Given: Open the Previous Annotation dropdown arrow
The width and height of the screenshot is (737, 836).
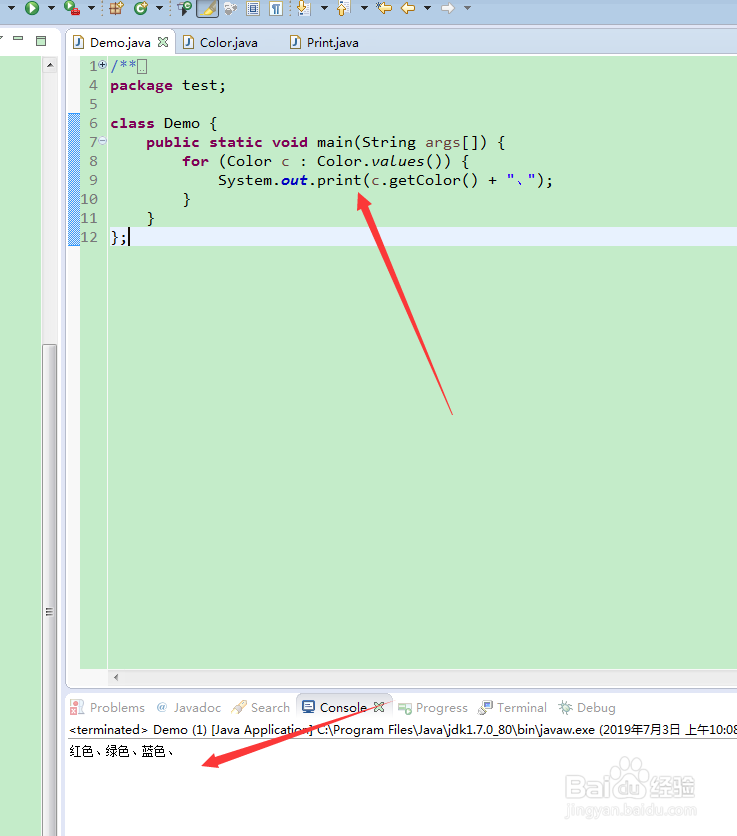Looking at the screenshot, I should 364,8.
